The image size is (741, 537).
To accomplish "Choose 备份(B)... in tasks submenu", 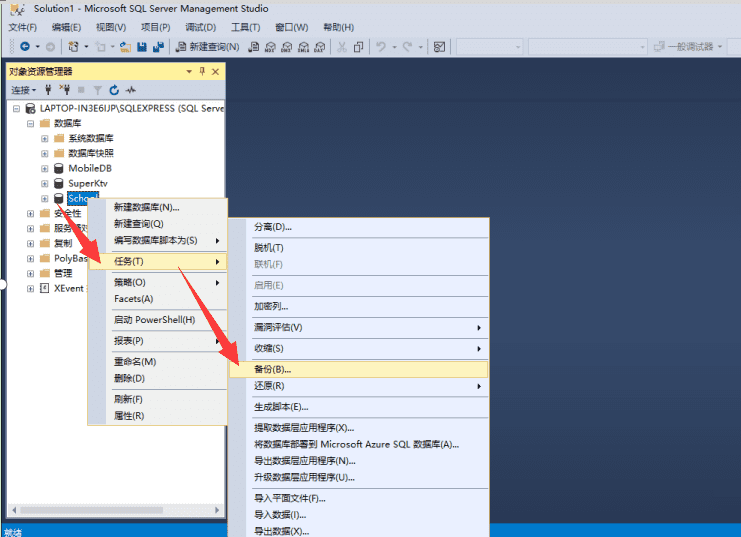I will point(359,370).
